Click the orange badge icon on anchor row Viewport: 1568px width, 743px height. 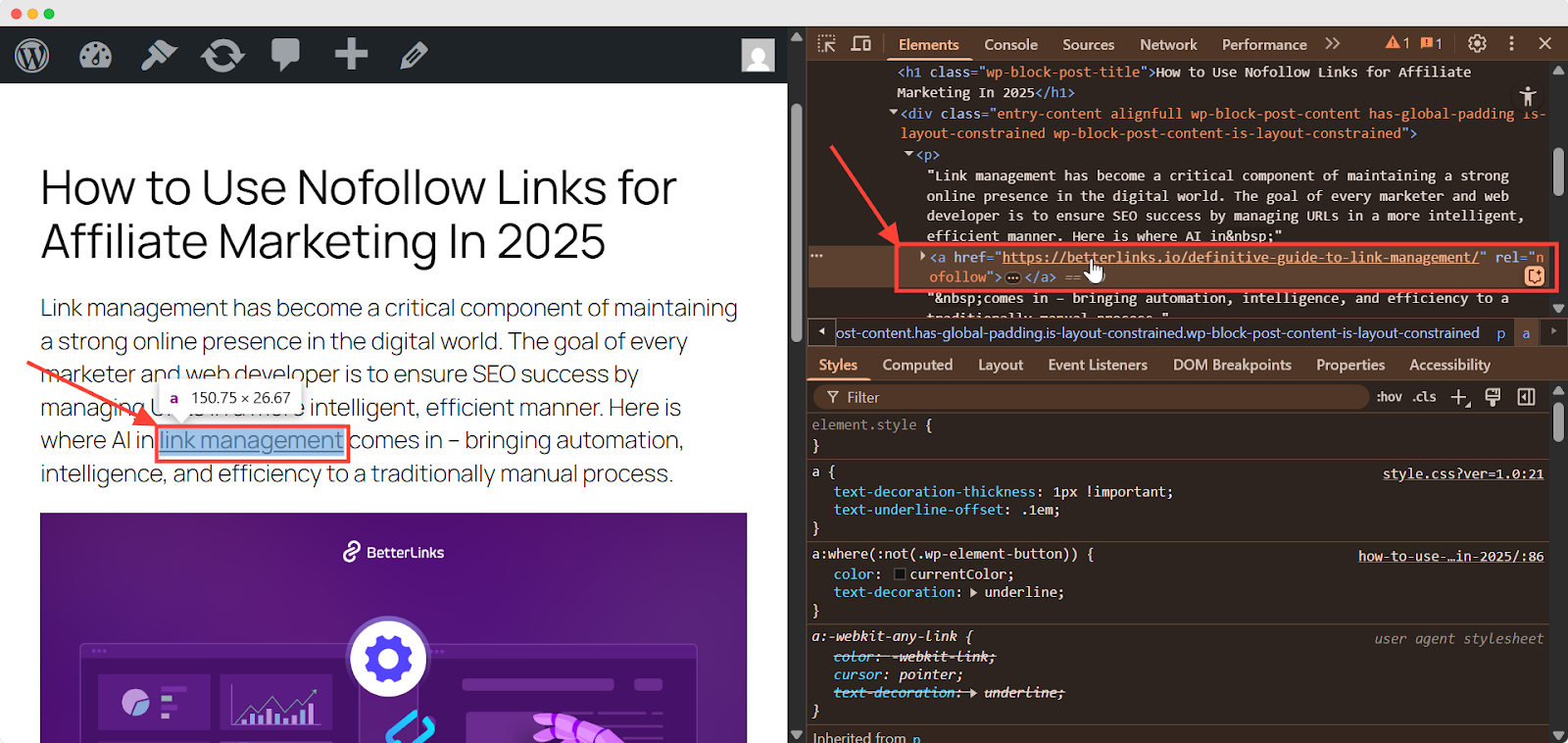1535,277
